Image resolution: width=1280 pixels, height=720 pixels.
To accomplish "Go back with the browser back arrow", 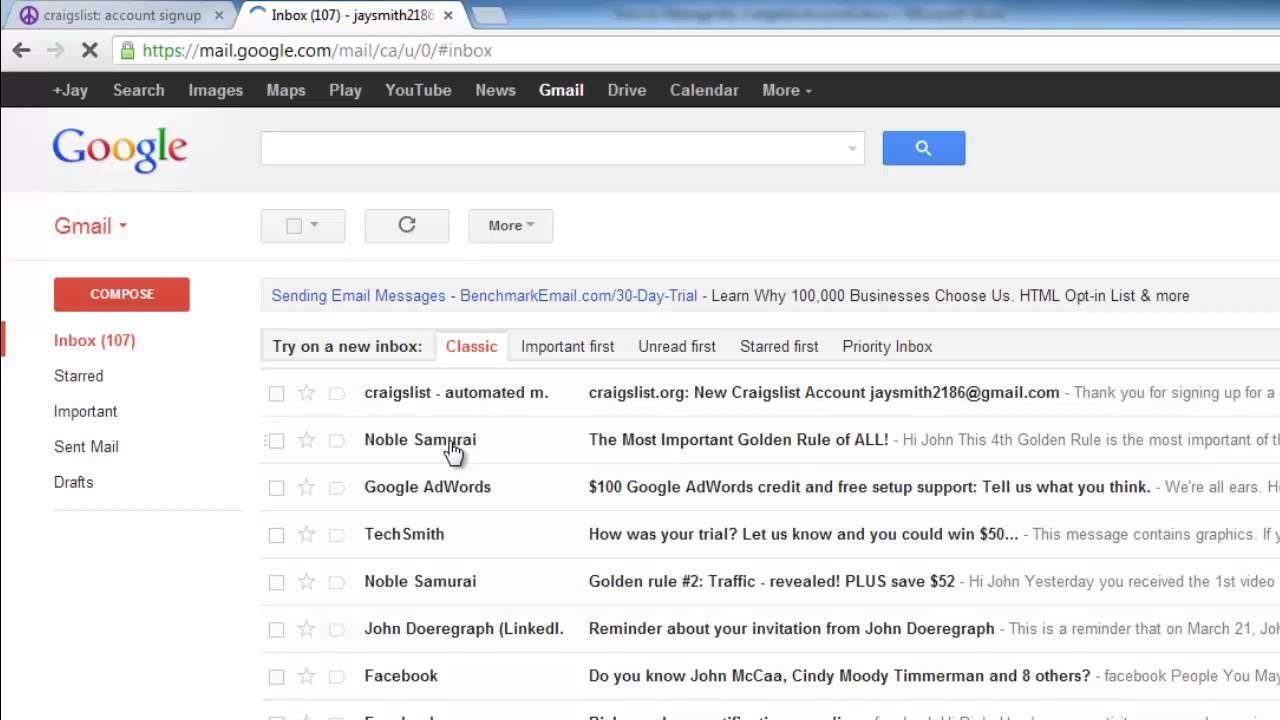I will [x=21, y=50].
